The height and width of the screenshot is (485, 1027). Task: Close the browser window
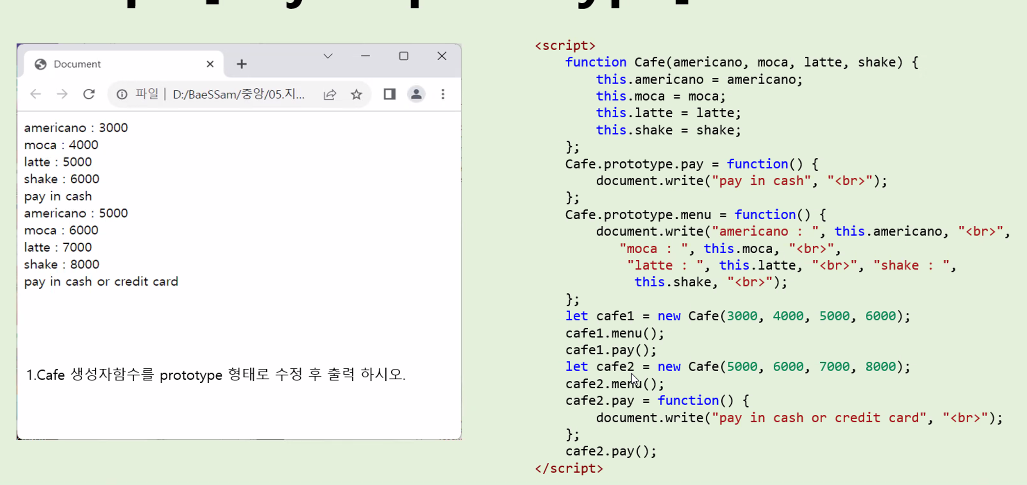tap(441, 56)
